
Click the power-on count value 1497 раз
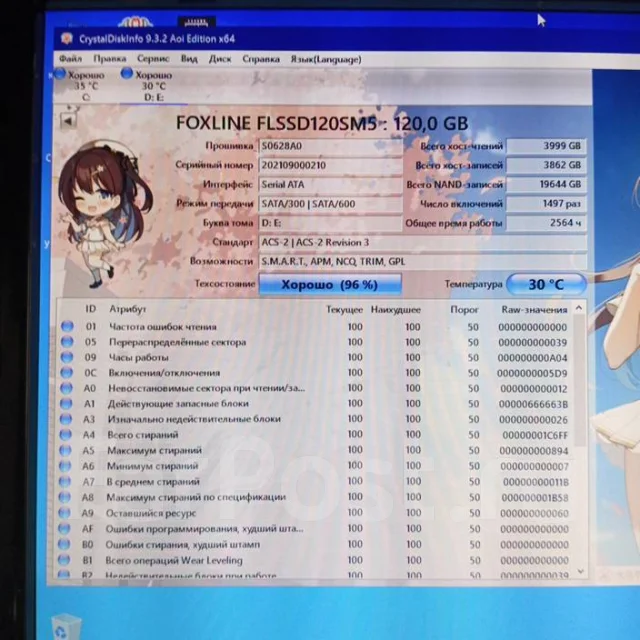click(546, 204)
